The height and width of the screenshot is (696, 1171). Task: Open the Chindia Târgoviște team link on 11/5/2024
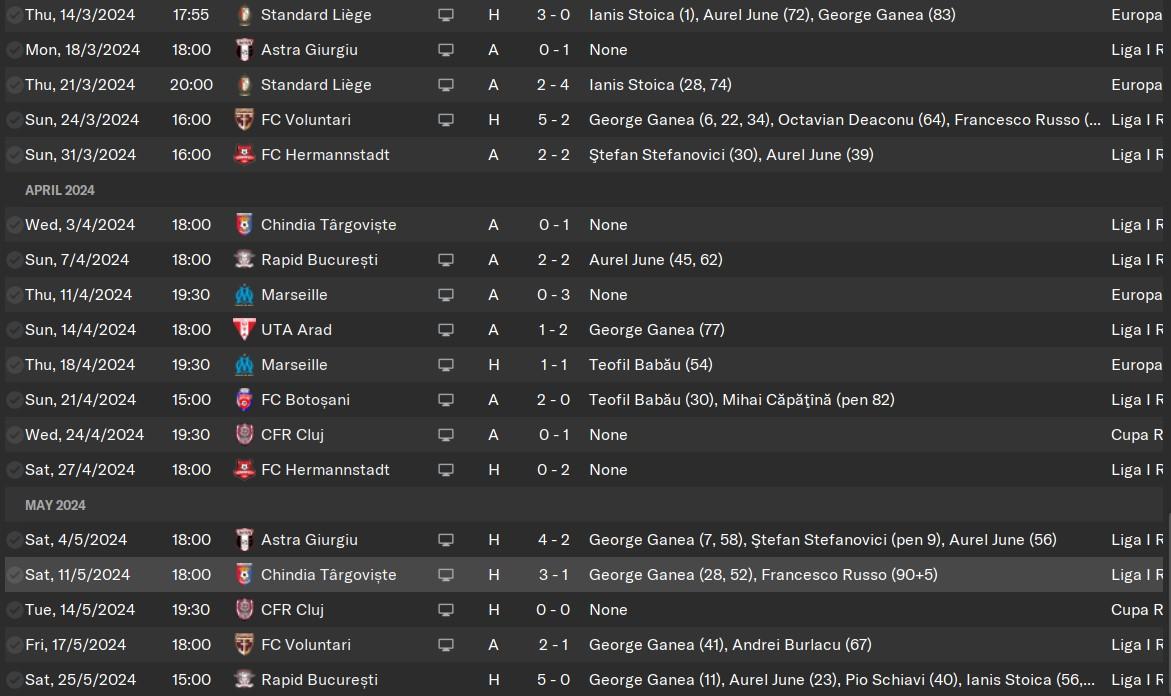[x=329, y=575]
